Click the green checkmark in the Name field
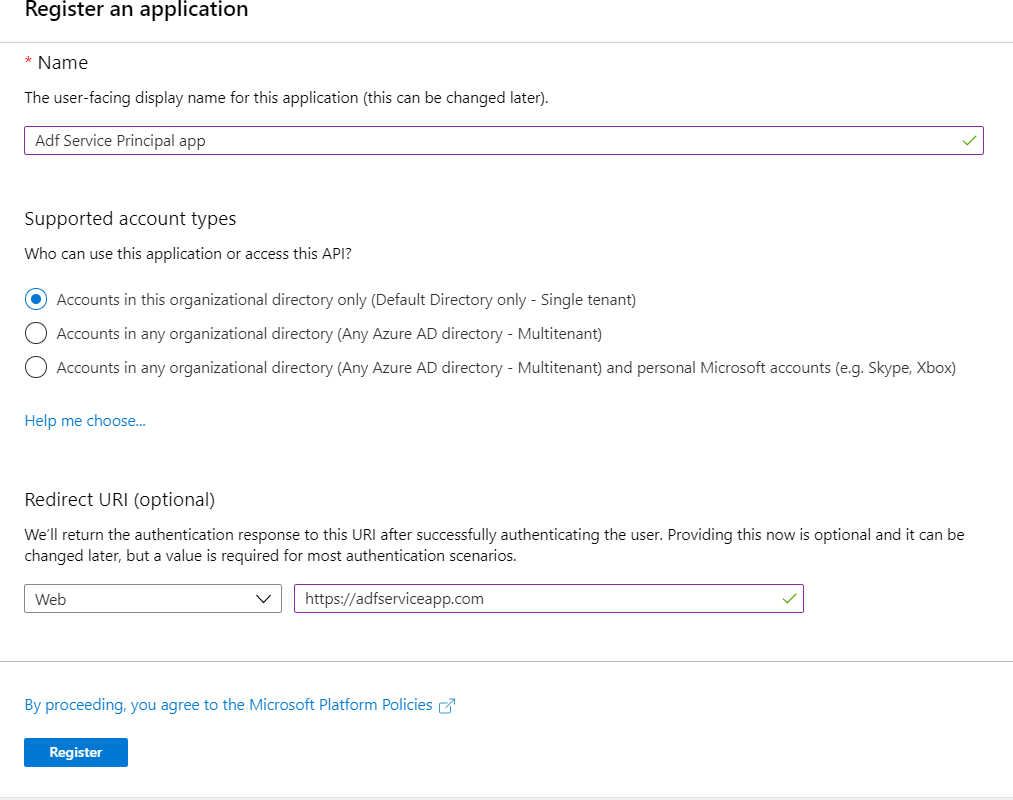 click(x=969, y=140)
